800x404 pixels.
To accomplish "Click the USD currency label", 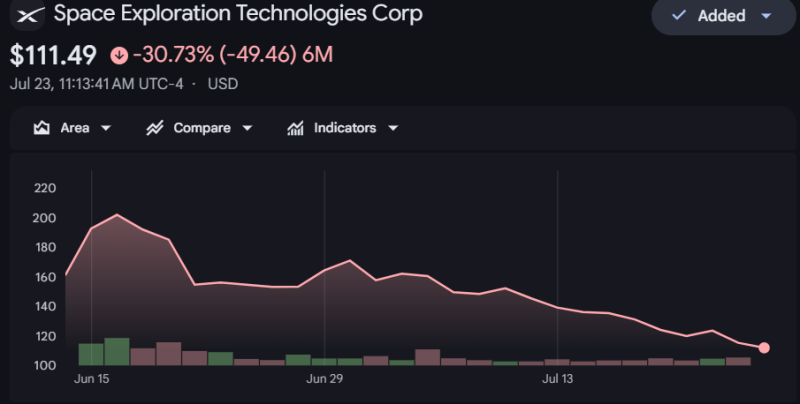I will point(223,84).
